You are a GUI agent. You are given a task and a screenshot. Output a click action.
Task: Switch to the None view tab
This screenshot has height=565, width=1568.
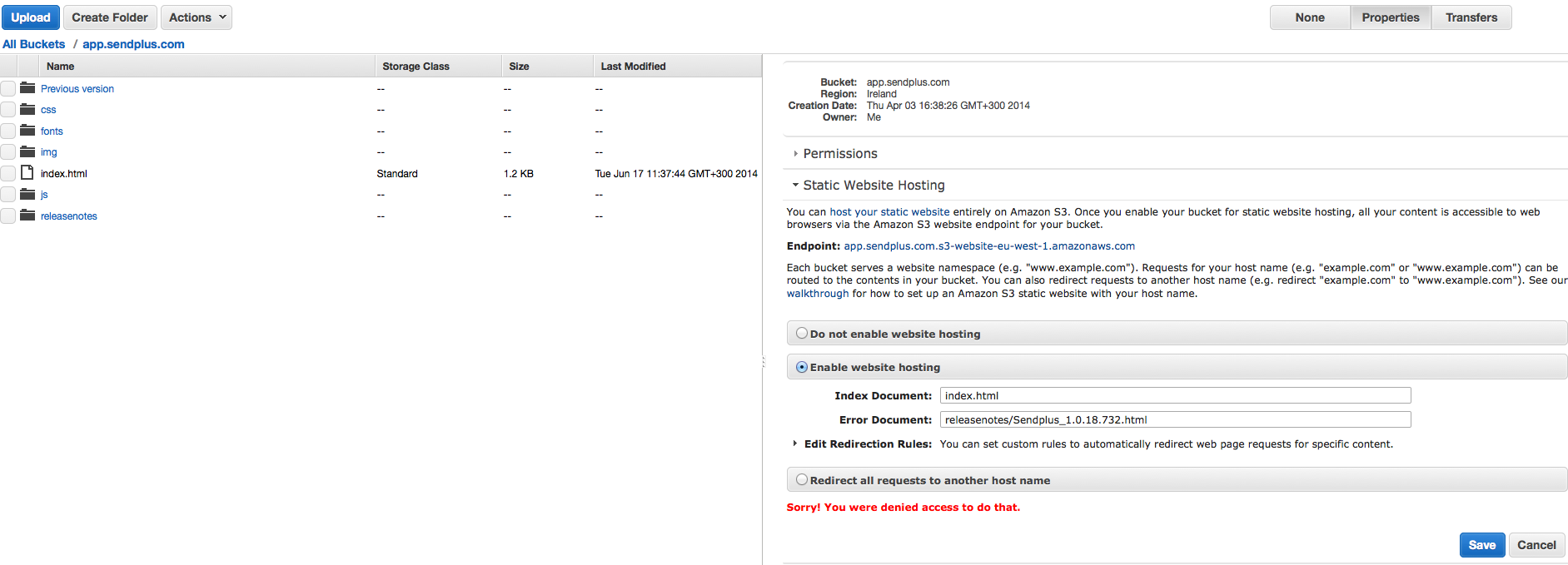pyautogui.click(x=1310, y=17)
